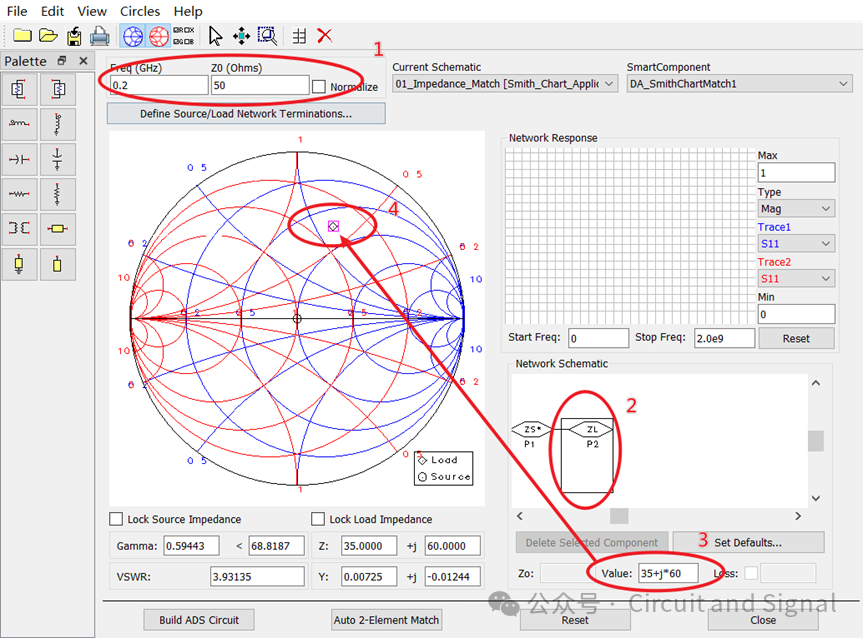Click the grid lines toolbar icon
The image size is (863, 638).
point(299,36)
